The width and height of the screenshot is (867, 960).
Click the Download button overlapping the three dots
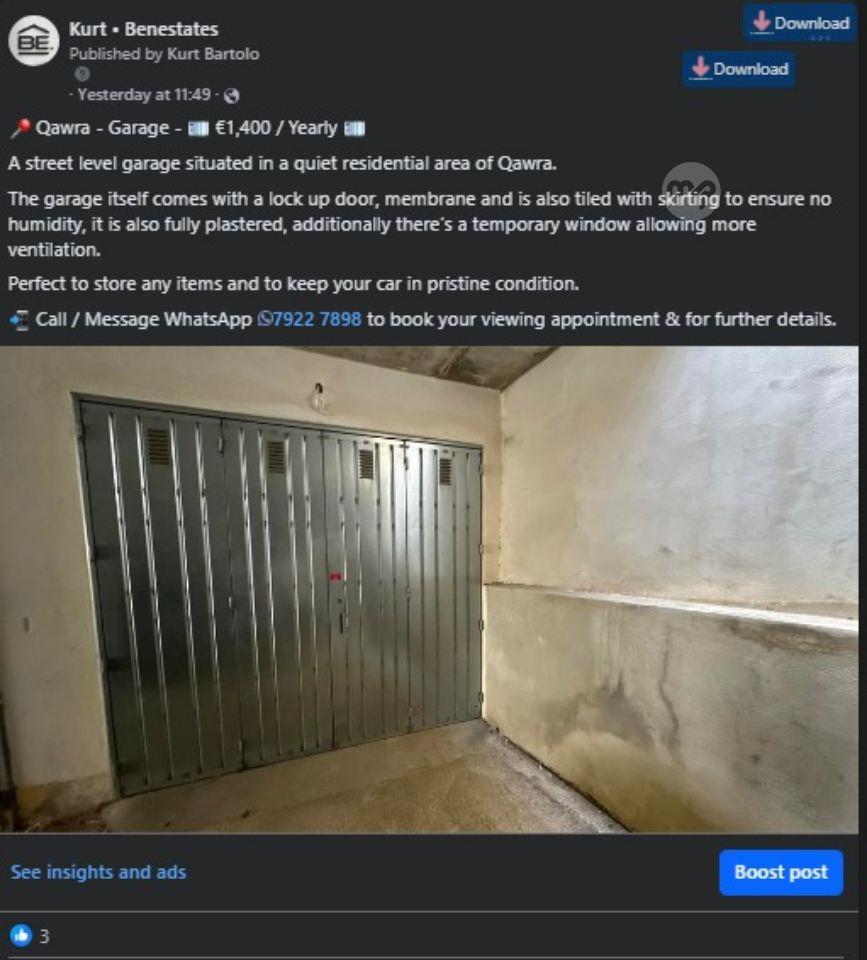(x=800, y=23)
